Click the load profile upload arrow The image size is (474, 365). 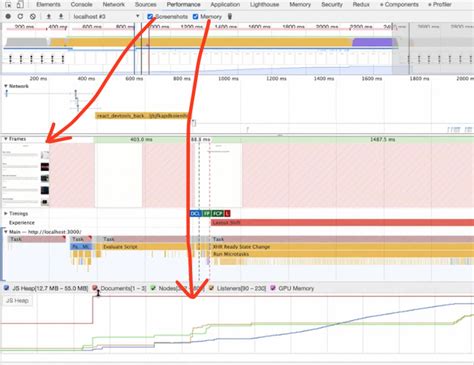click(x=49, y=16)
